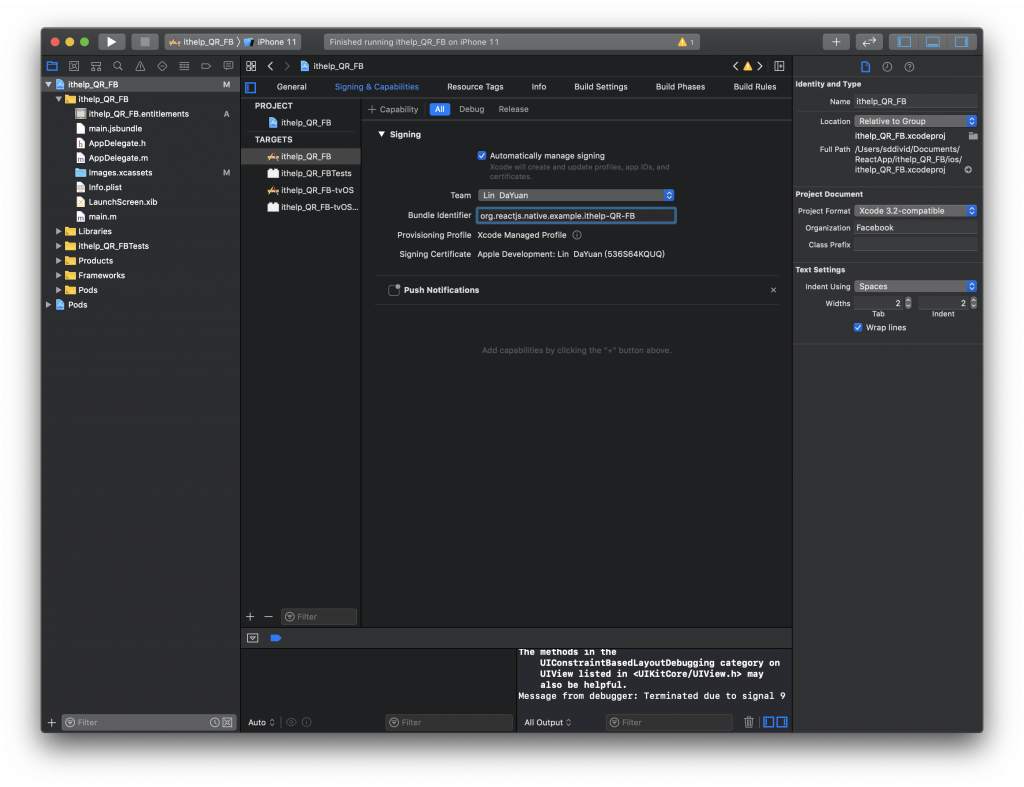
Task: Show only the console pane
Action: point(782,722)
